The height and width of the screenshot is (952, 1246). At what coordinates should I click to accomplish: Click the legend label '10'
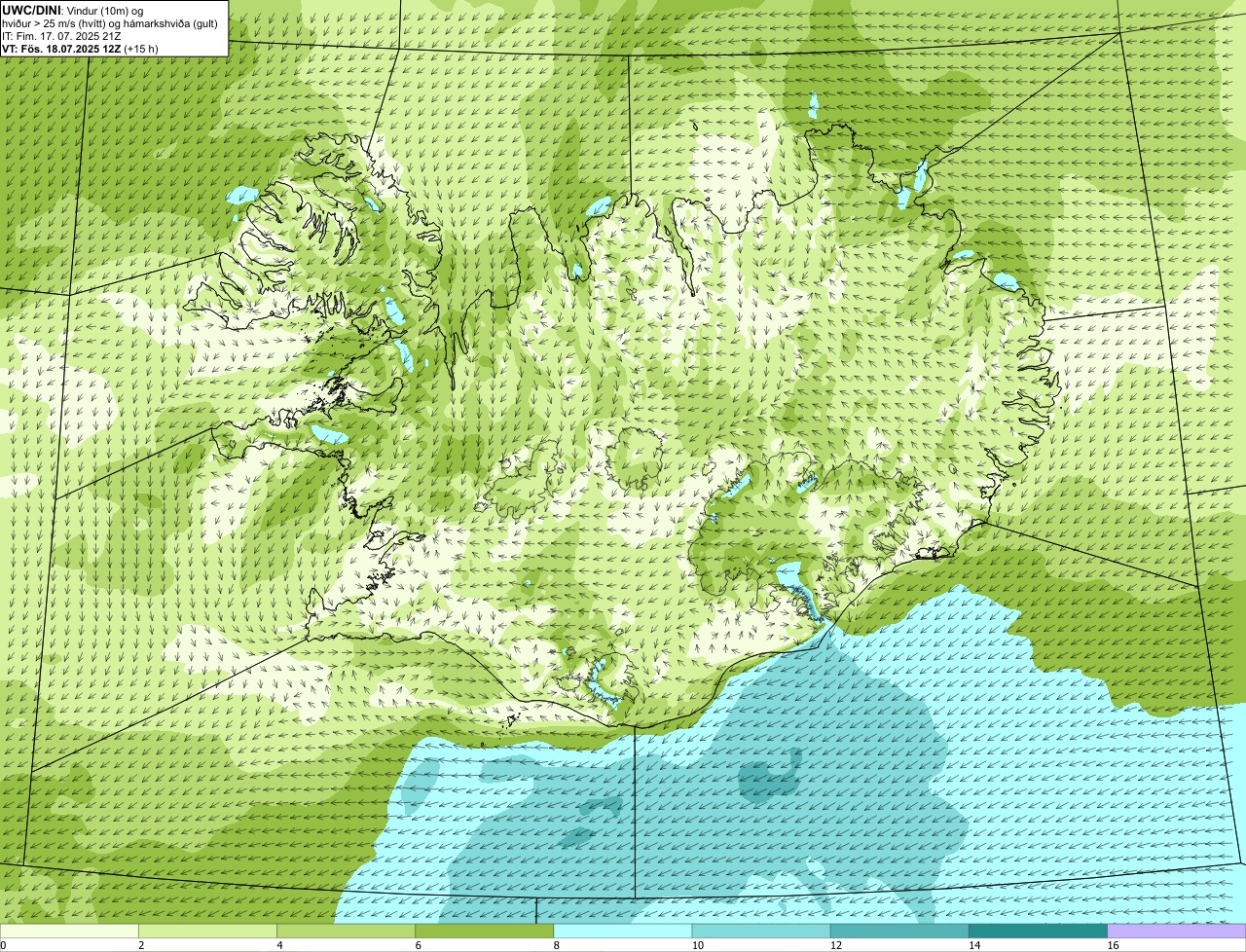(x=698, y=945)
